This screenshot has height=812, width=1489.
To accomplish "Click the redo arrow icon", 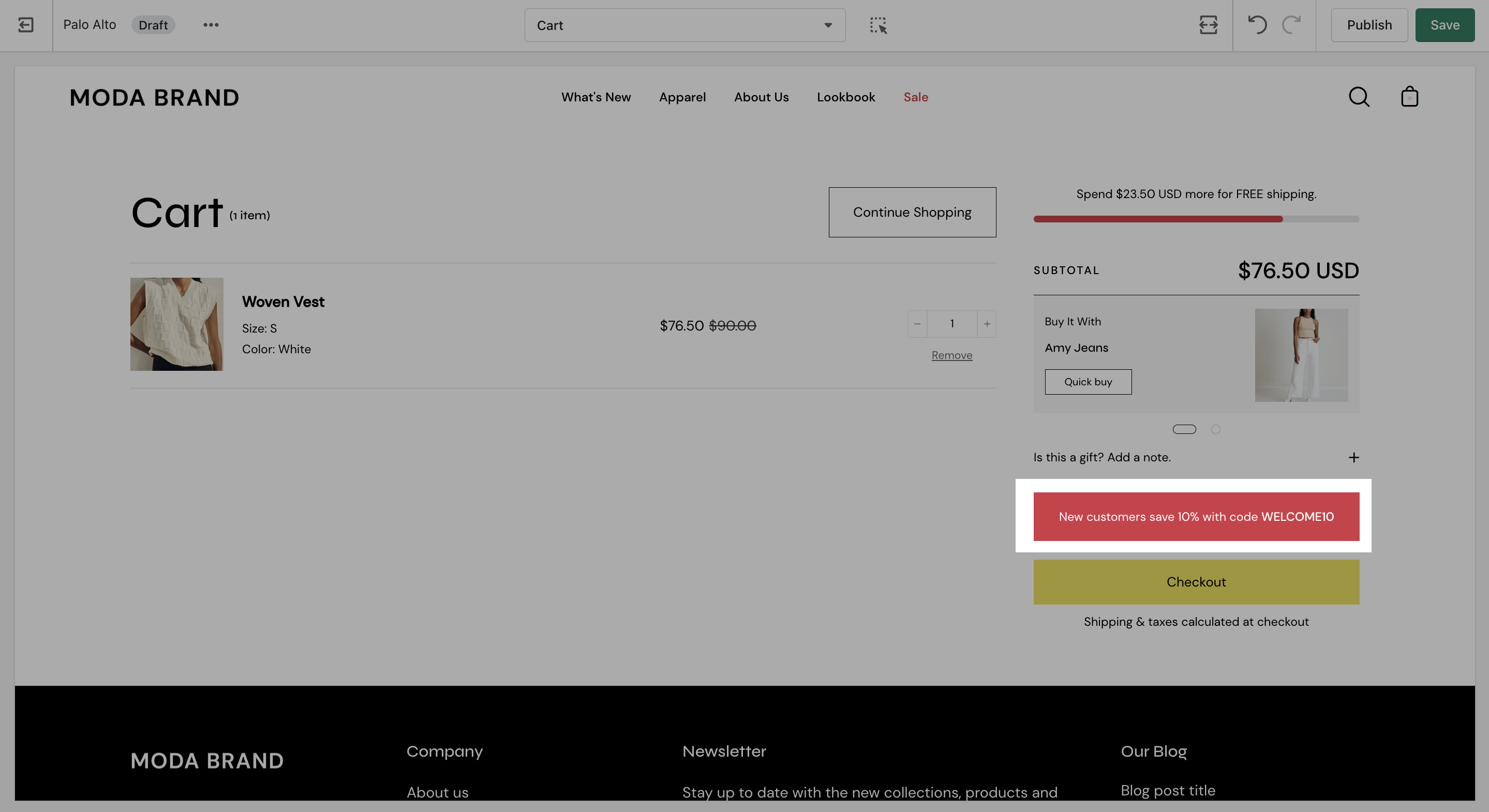I will [x=1291, y=25].
